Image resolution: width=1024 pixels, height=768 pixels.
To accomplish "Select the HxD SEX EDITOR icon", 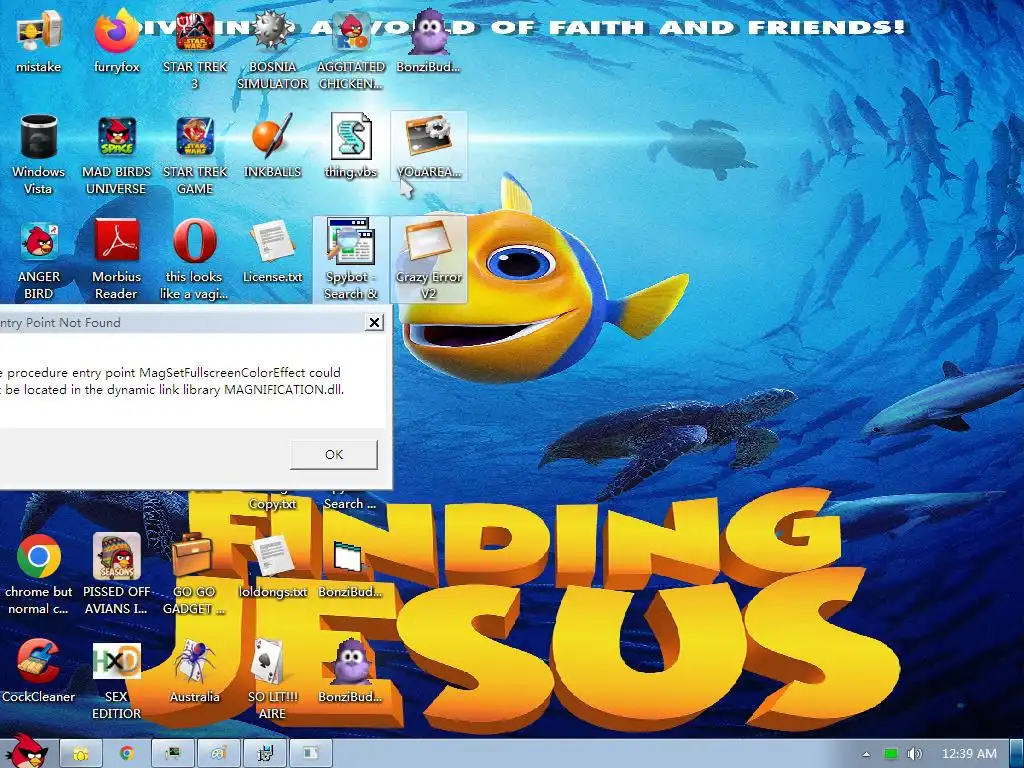I will 116,679.
